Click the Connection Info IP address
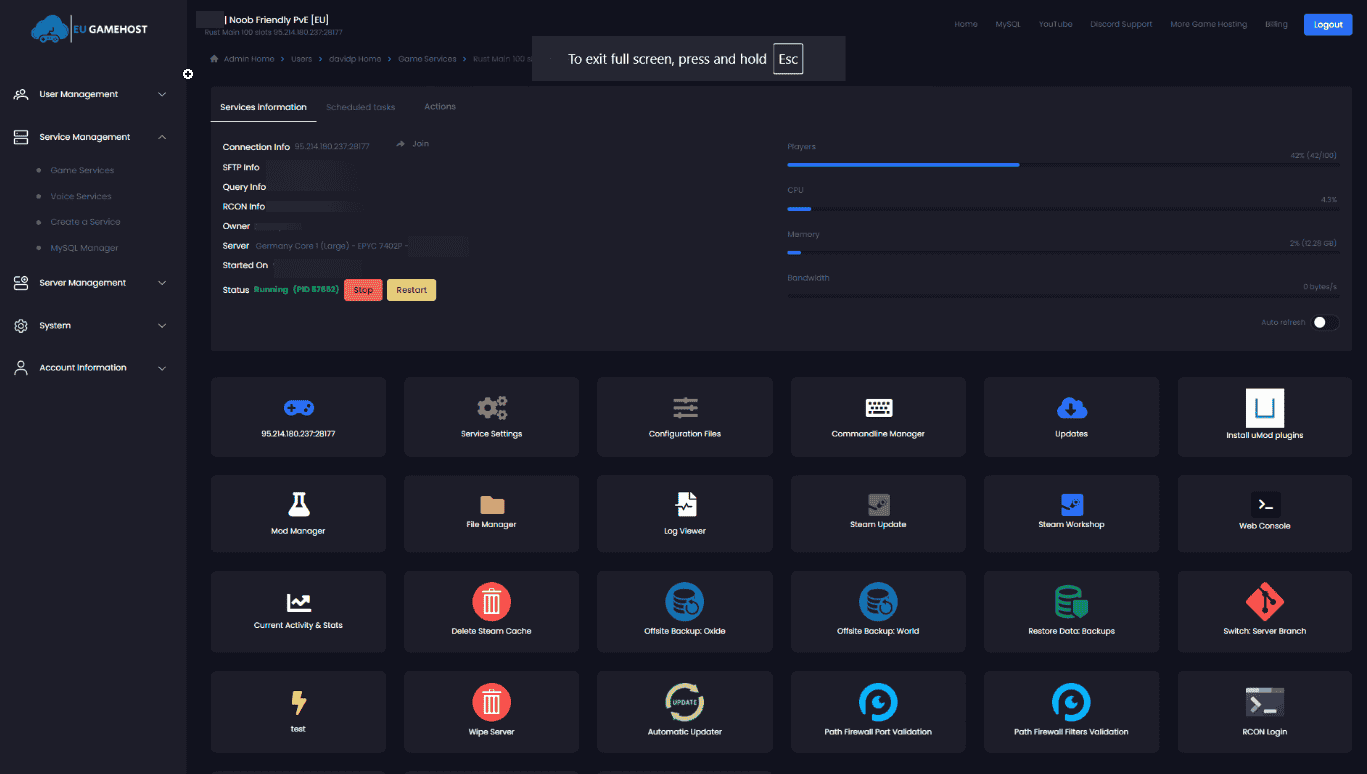1367x774 pixels. [332, 147]
